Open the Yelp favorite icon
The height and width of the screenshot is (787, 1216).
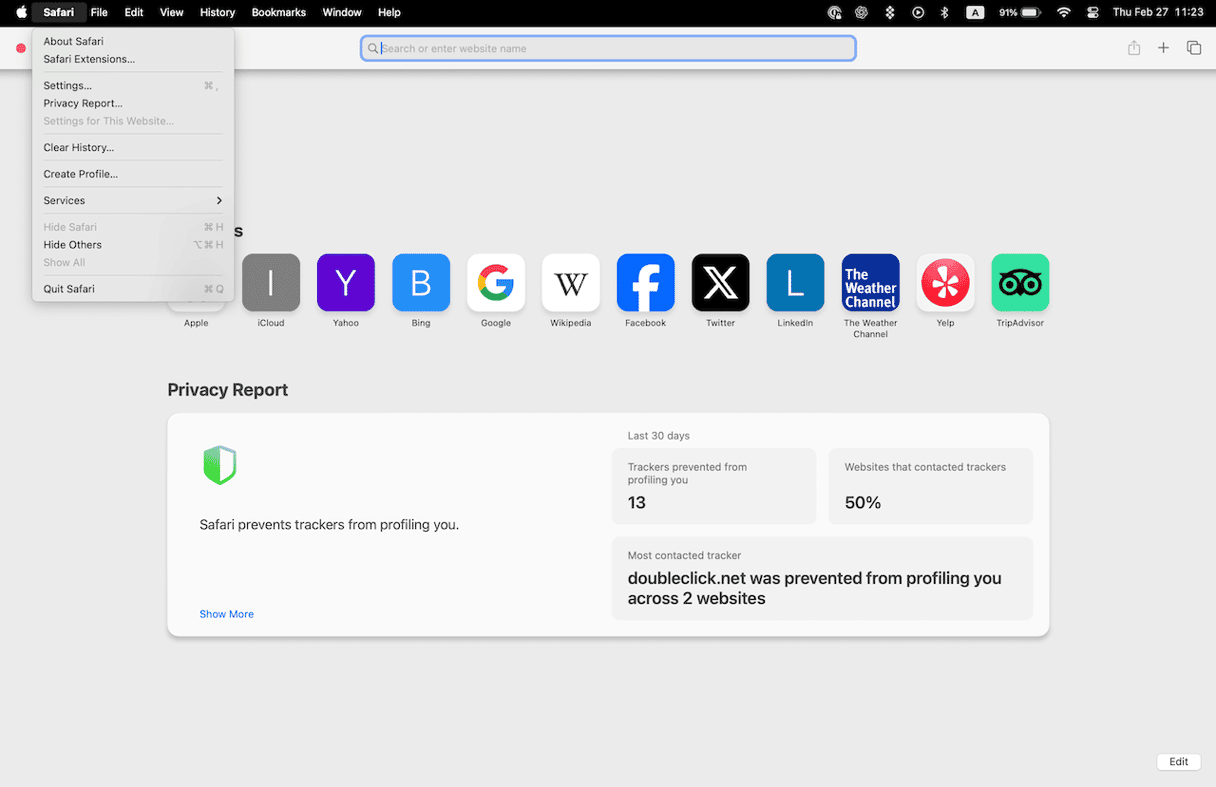pos(945,283)
